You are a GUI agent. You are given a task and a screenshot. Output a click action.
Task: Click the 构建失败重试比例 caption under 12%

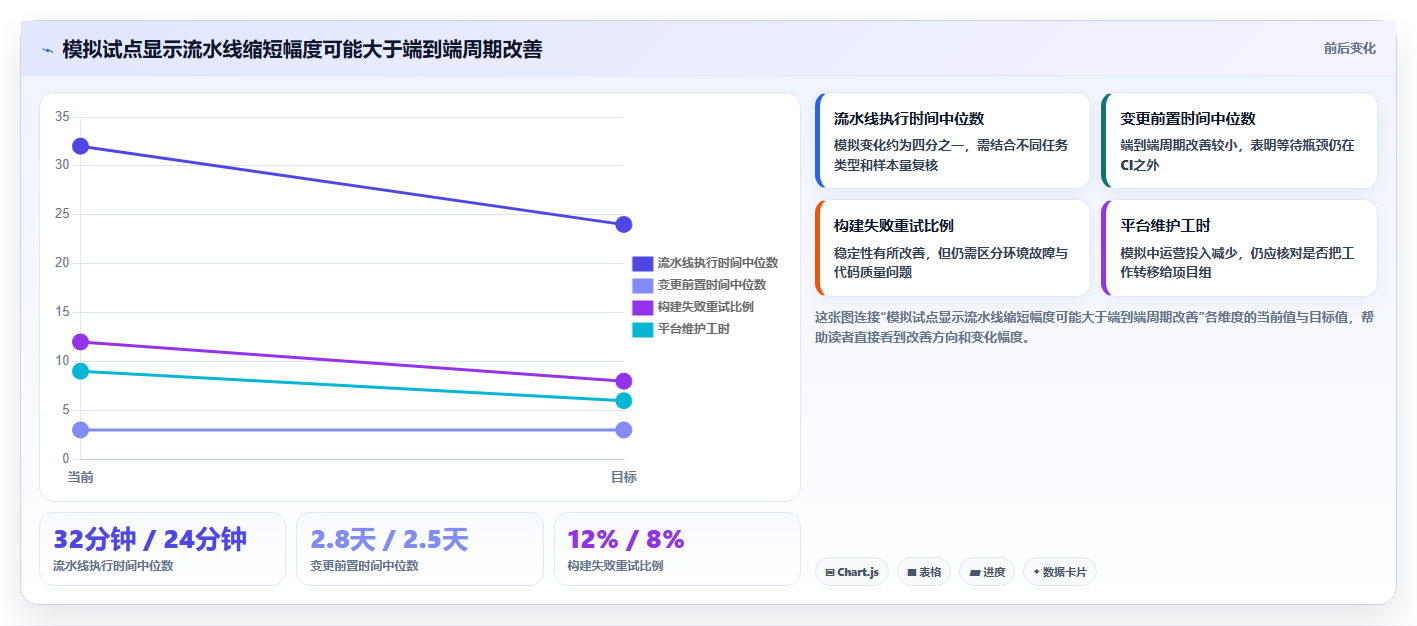click(615, 566)
